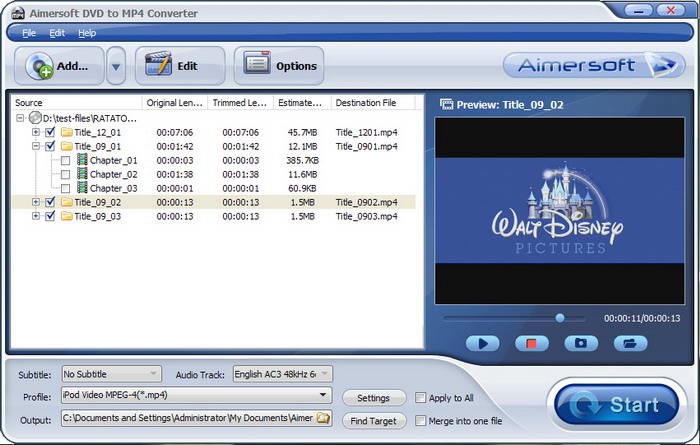
Task: Click the Find Target button
Action: point(374,421)
